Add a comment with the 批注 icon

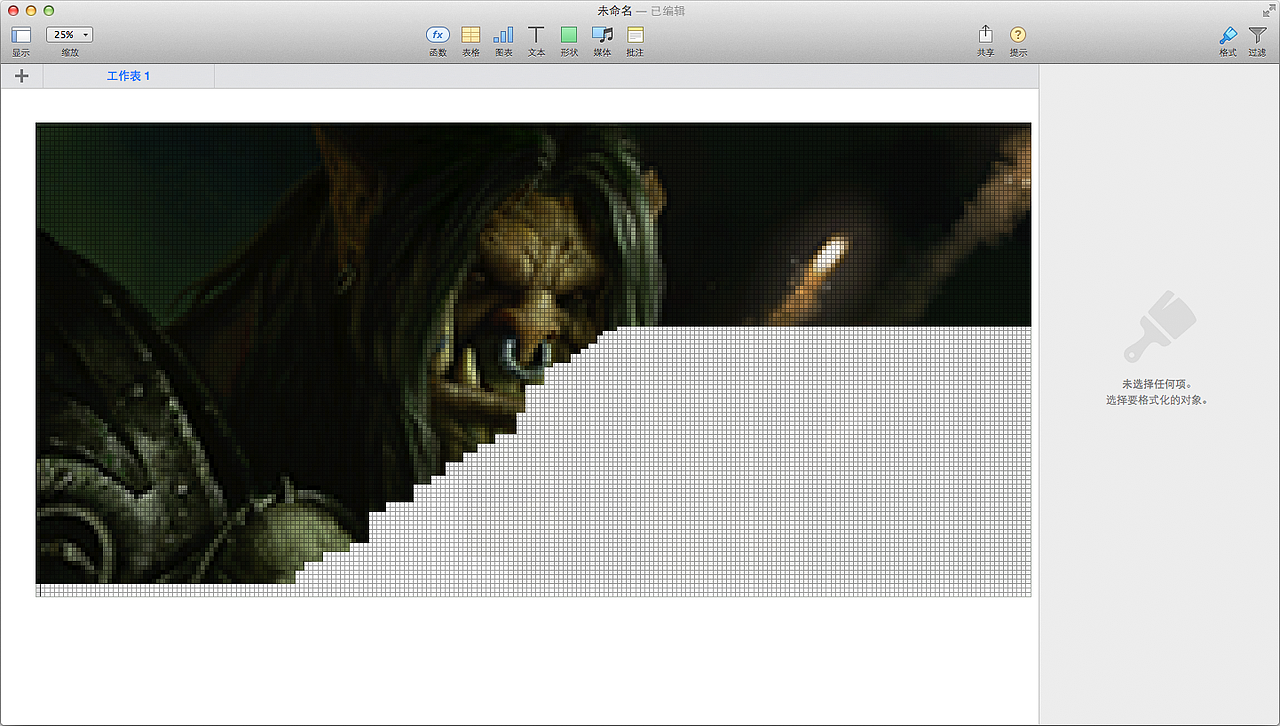635,35
